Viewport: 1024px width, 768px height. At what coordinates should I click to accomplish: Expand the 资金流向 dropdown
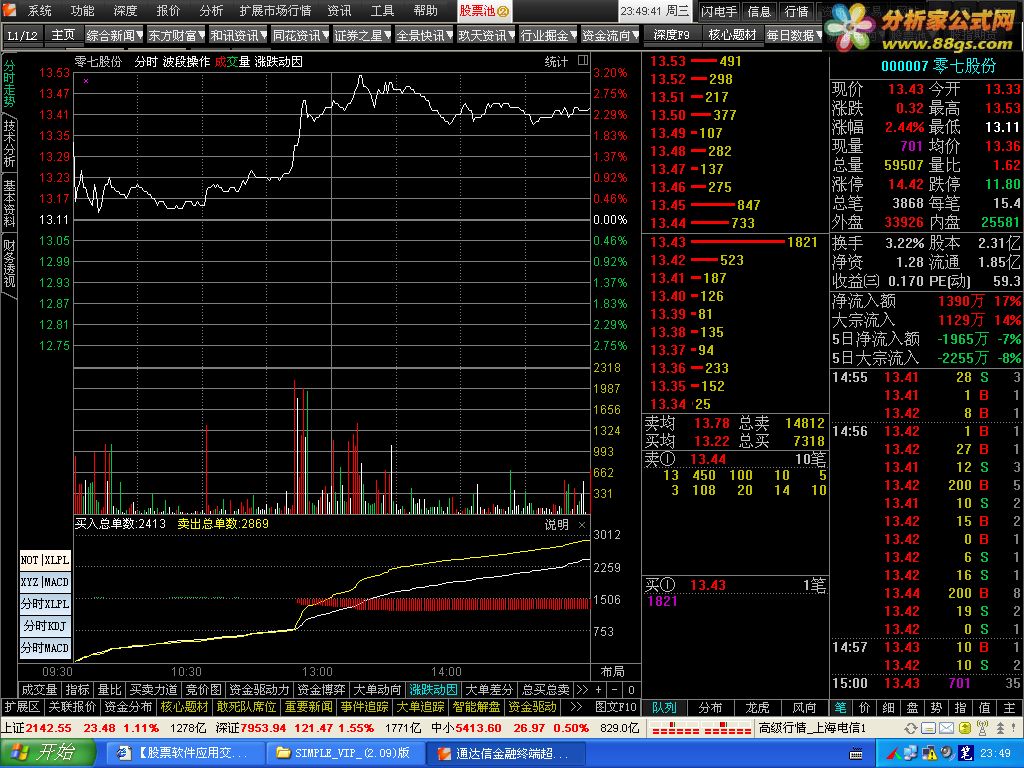point(611,35)
